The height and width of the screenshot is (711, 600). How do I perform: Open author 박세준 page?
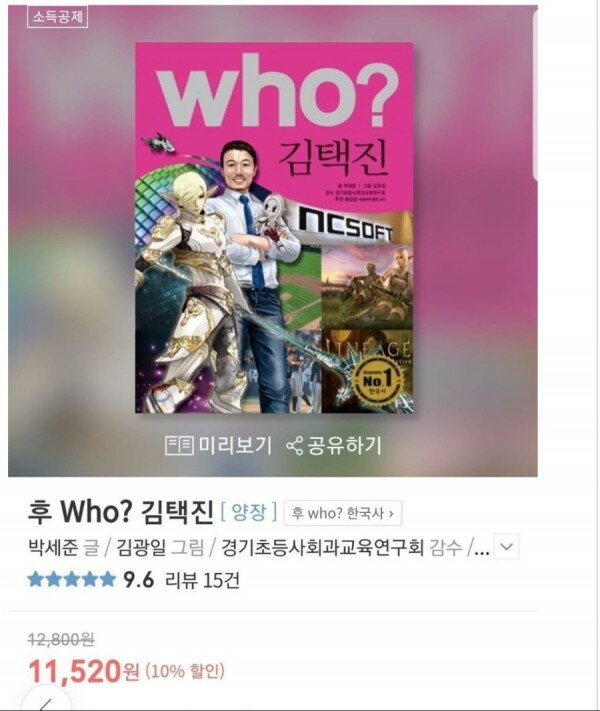point(53,547)
